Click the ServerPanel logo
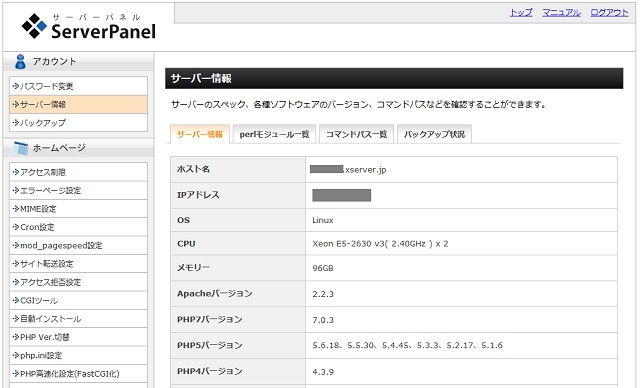Viewport: 640px width, 388px height. (89, 27)
